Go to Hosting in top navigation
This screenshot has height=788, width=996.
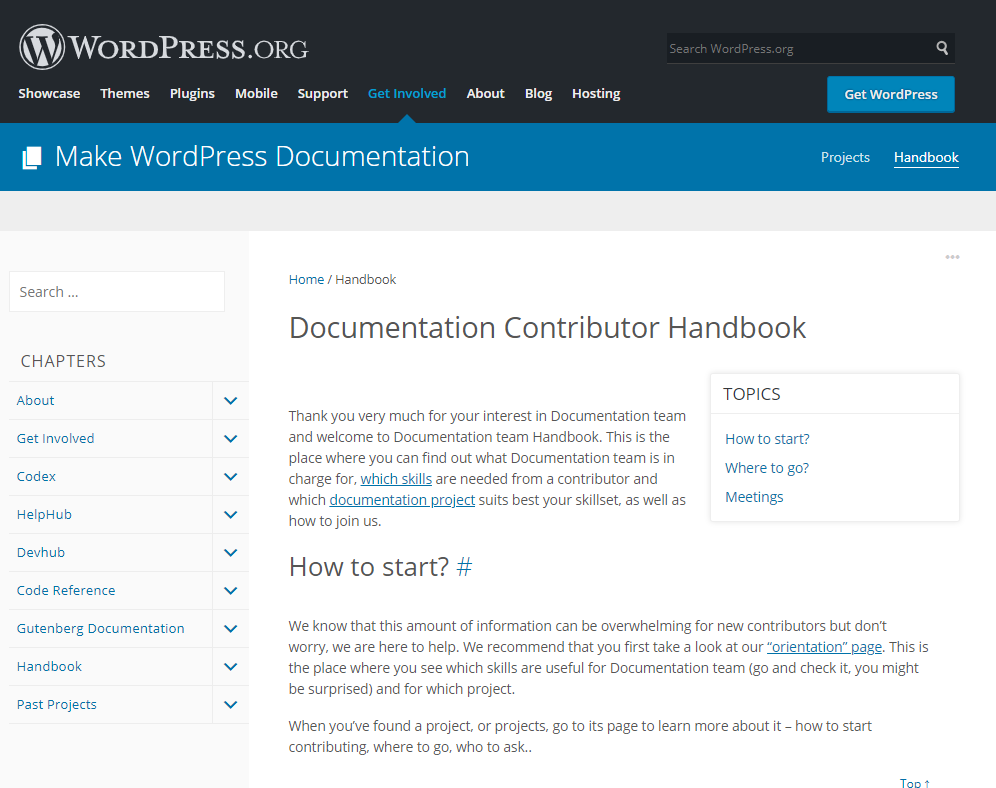pos(596,93)
